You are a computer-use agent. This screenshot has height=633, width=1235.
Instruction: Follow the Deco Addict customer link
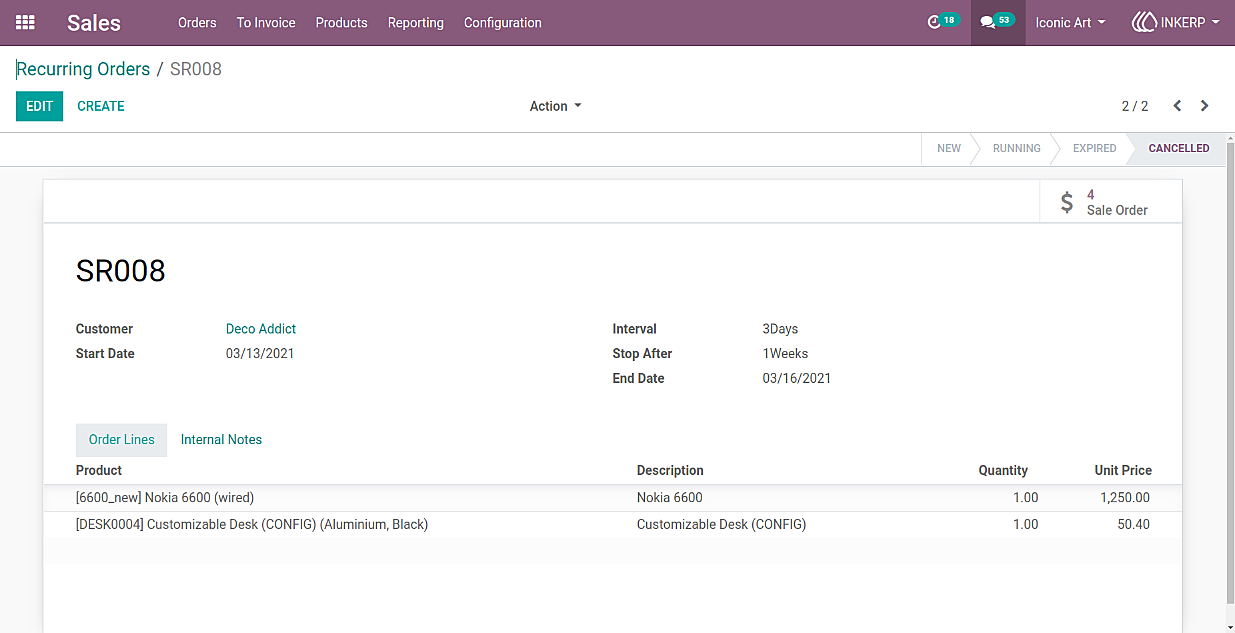tap(261, 329)
